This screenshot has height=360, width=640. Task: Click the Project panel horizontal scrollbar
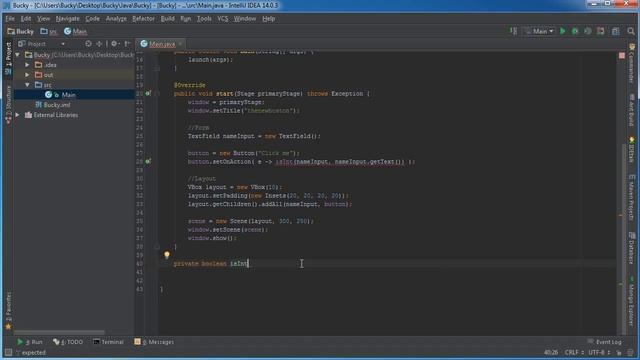point(59,333)
